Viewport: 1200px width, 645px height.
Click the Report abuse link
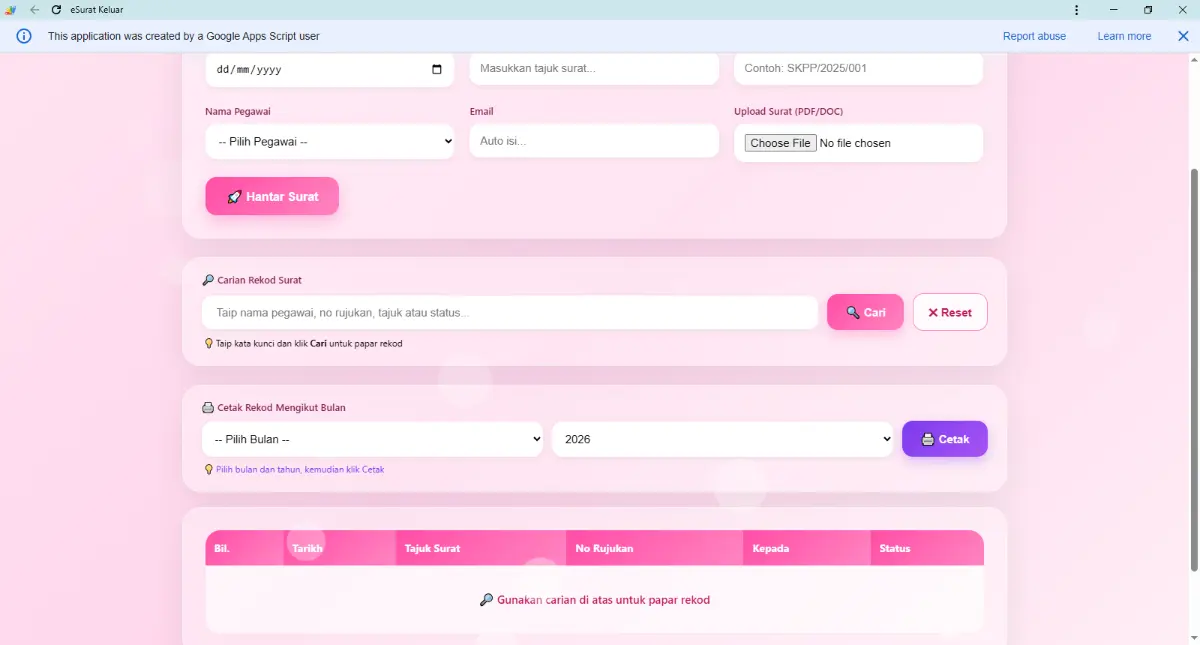pyautogui.click(x=1034, y=36)
